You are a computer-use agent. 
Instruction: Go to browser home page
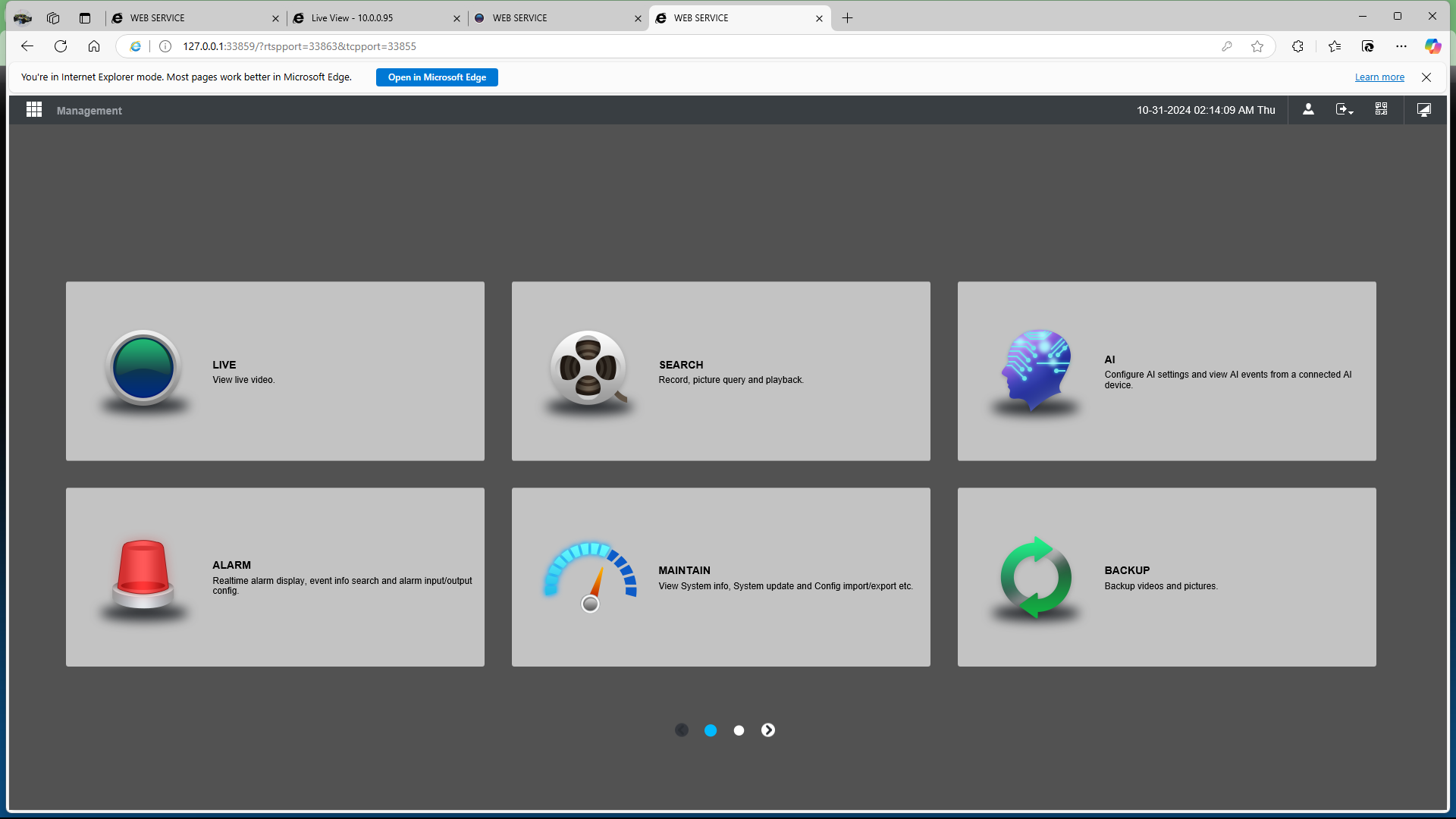94,46
